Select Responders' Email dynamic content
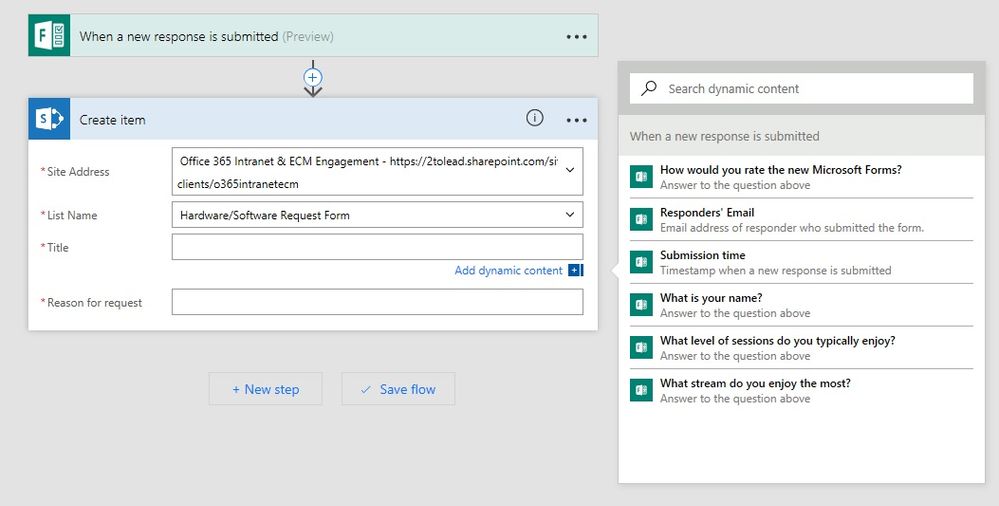This screenshot has height=506, width=999. coord(801,219)
